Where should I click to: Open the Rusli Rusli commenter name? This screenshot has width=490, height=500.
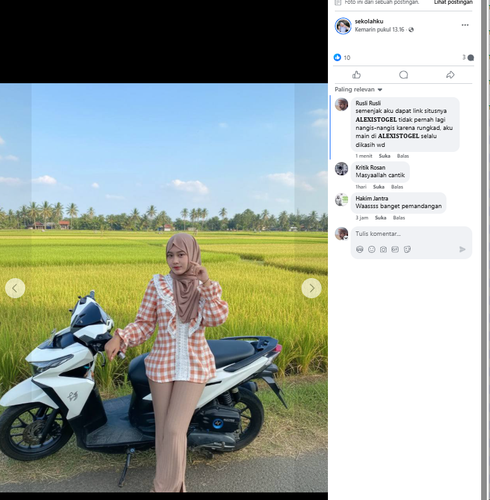click(x=368, y=103)
